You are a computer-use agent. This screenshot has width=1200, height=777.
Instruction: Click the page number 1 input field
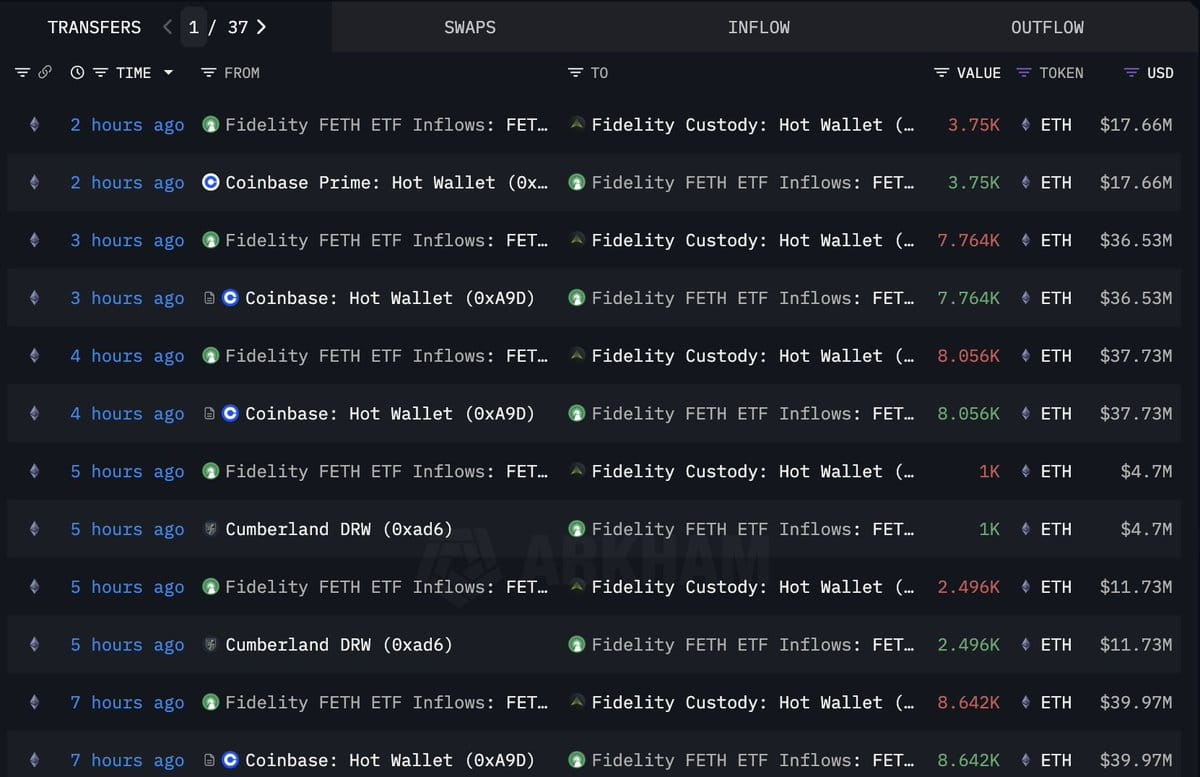pos(194,27)
